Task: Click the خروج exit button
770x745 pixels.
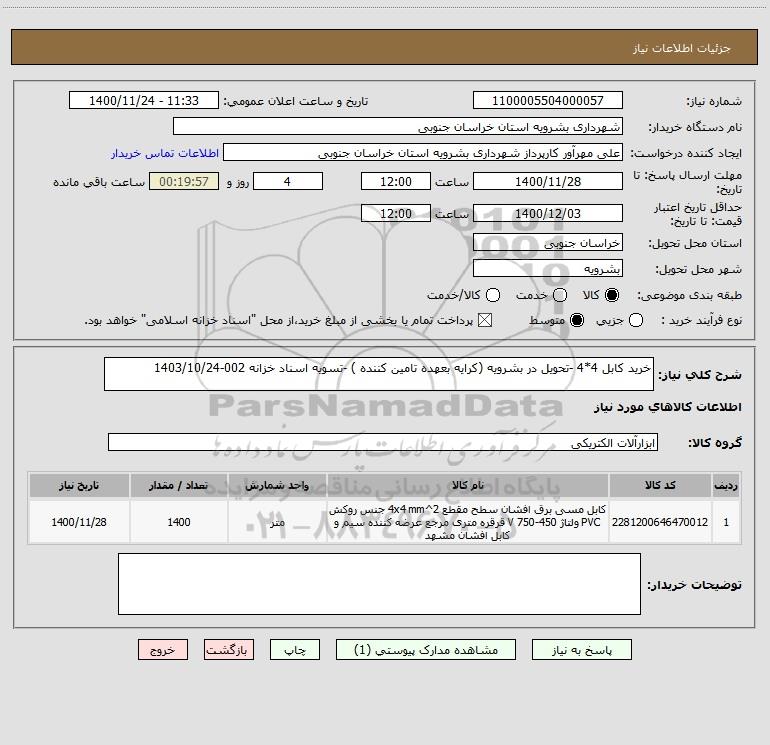Action: [163, 650]
